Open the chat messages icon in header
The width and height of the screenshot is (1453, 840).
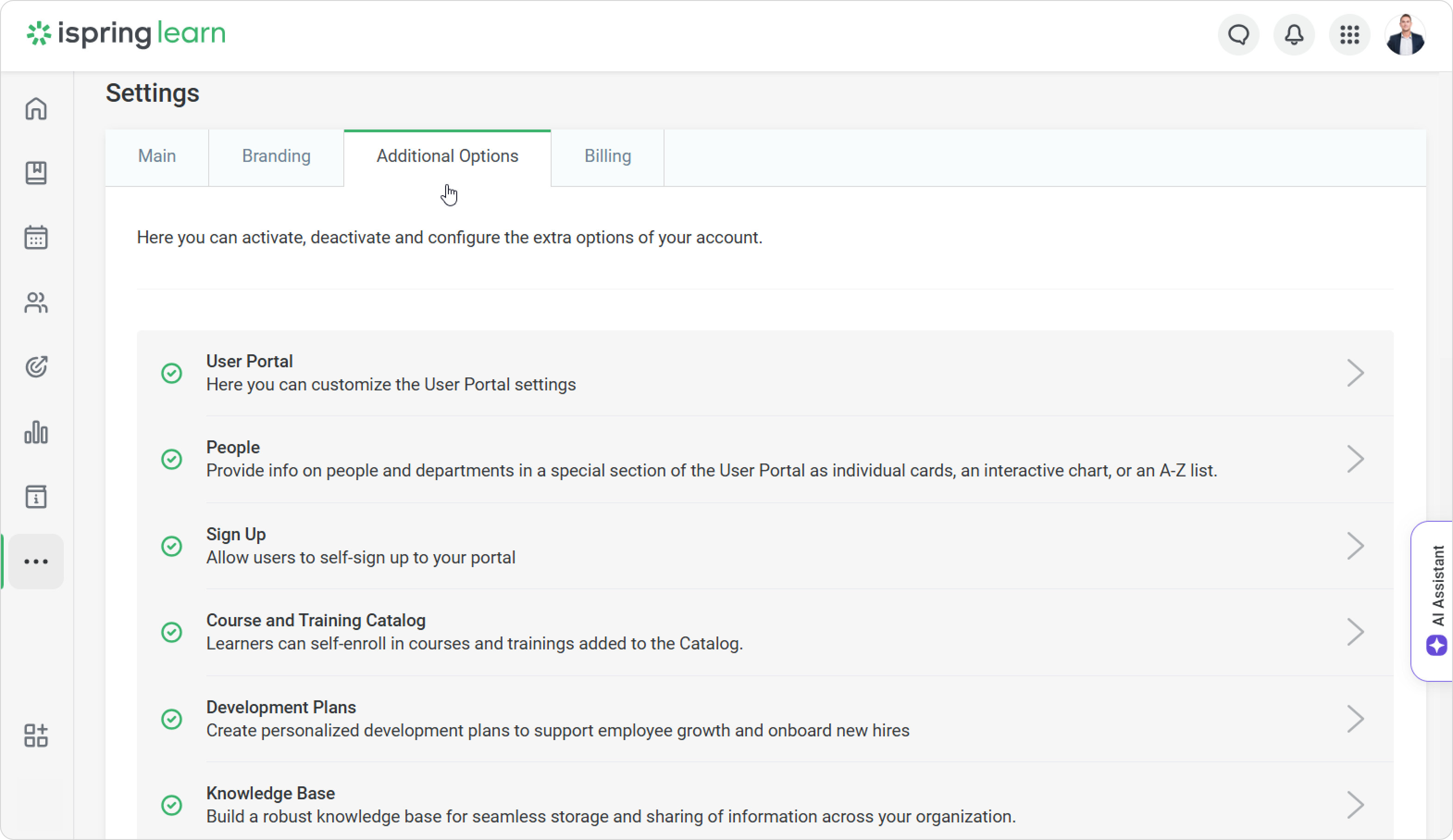tap(1238, 35)
